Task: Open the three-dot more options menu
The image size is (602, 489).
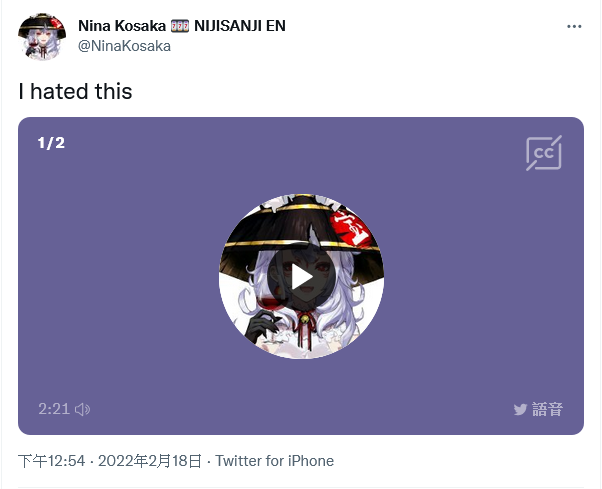Action: coord(574,26)
